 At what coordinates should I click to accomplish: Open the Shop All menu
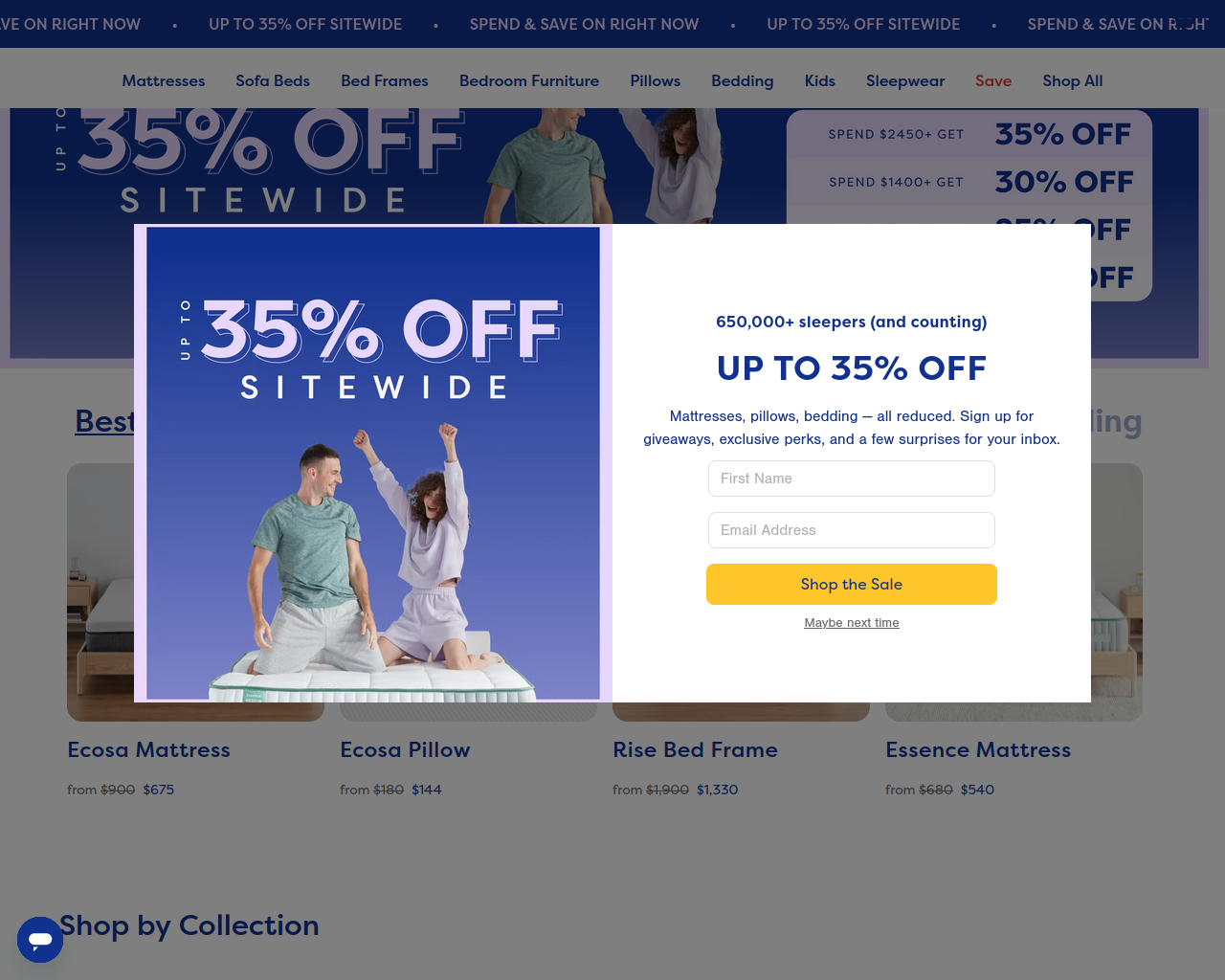click(x=1073, y=81)
